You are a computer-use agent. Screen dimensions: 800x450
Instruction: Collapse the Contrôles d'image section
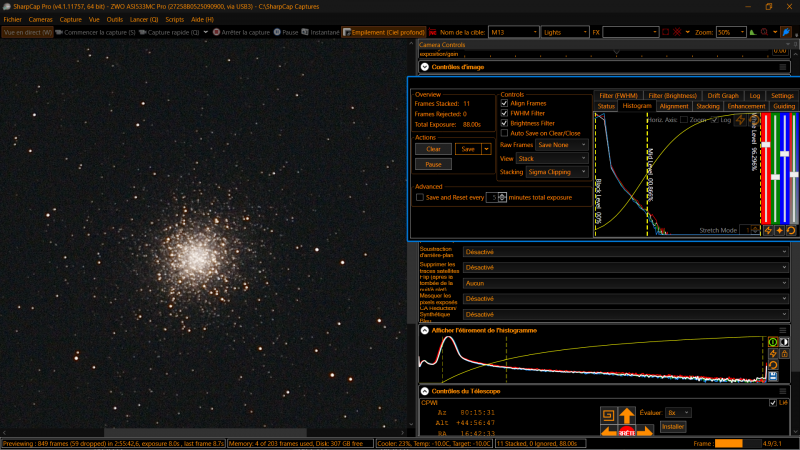(x=425, y=67)
